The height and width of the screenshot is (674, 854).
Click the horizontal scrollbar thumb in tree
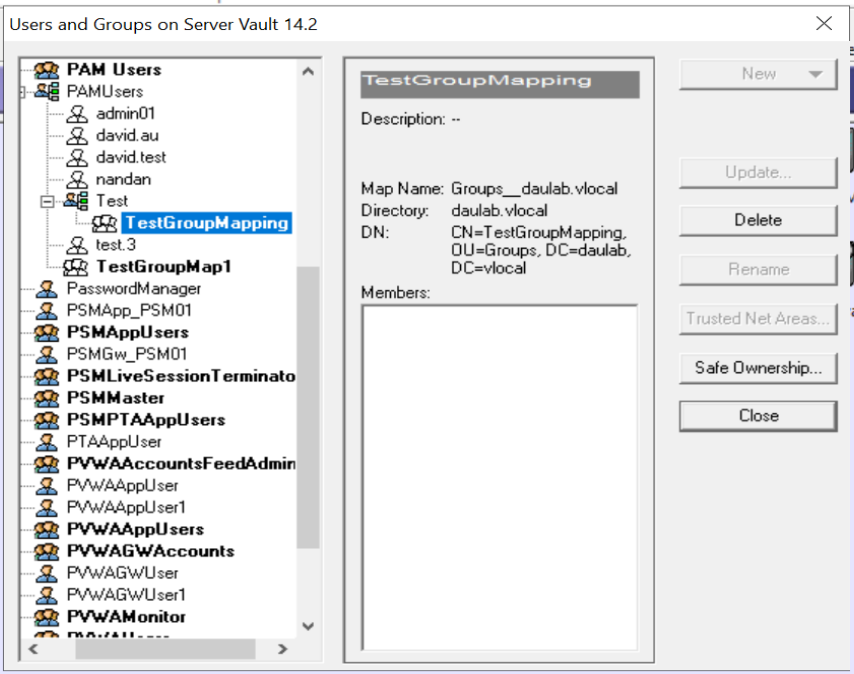(x=165, y=649)
